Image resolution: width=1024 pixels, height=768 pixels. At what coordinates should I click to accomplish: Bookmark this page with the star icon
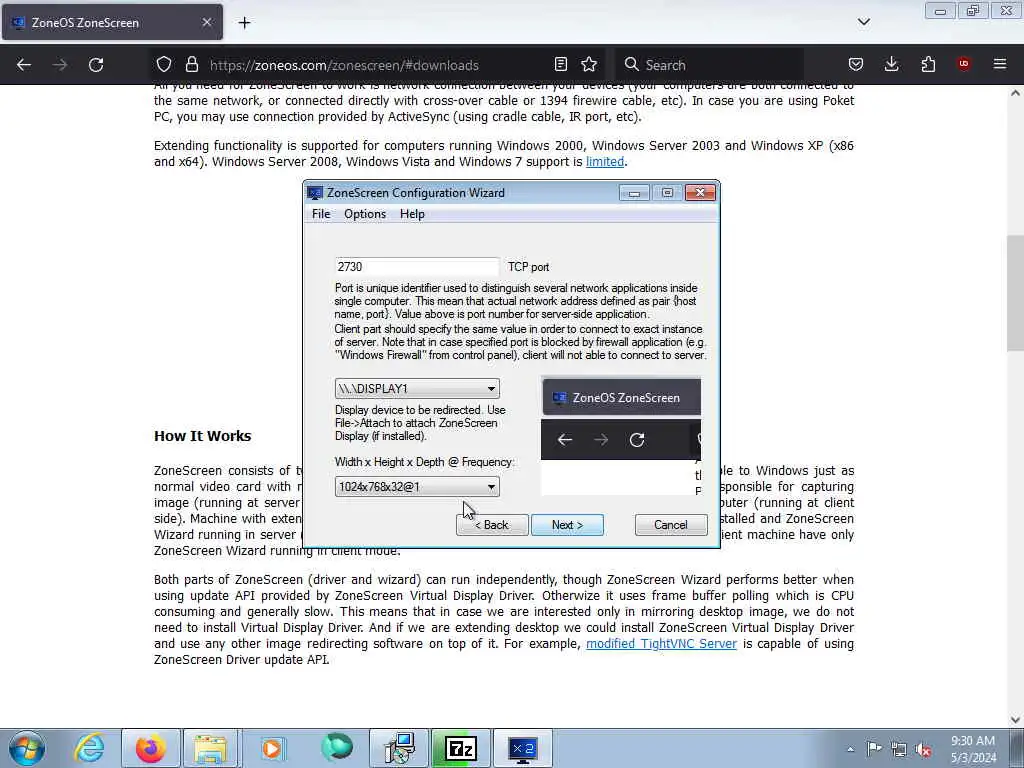[589, 65]
